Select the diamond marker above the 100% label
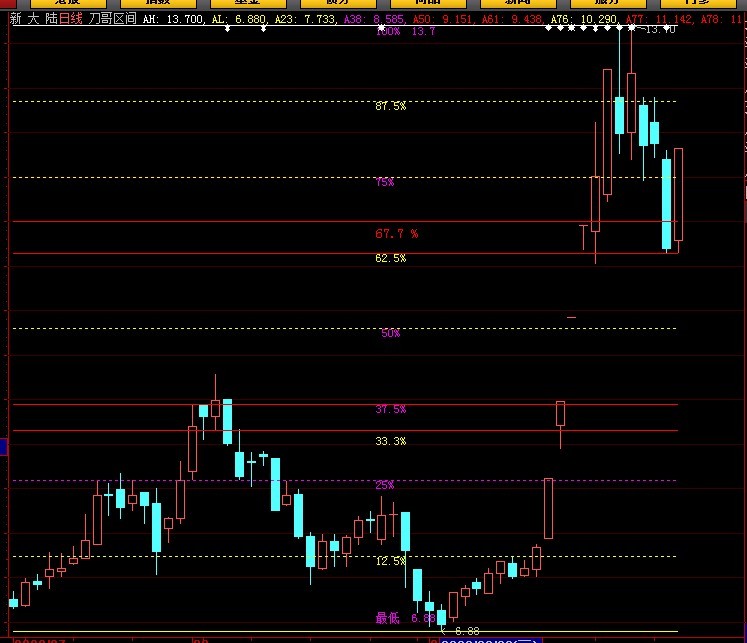 coord(382,28)
